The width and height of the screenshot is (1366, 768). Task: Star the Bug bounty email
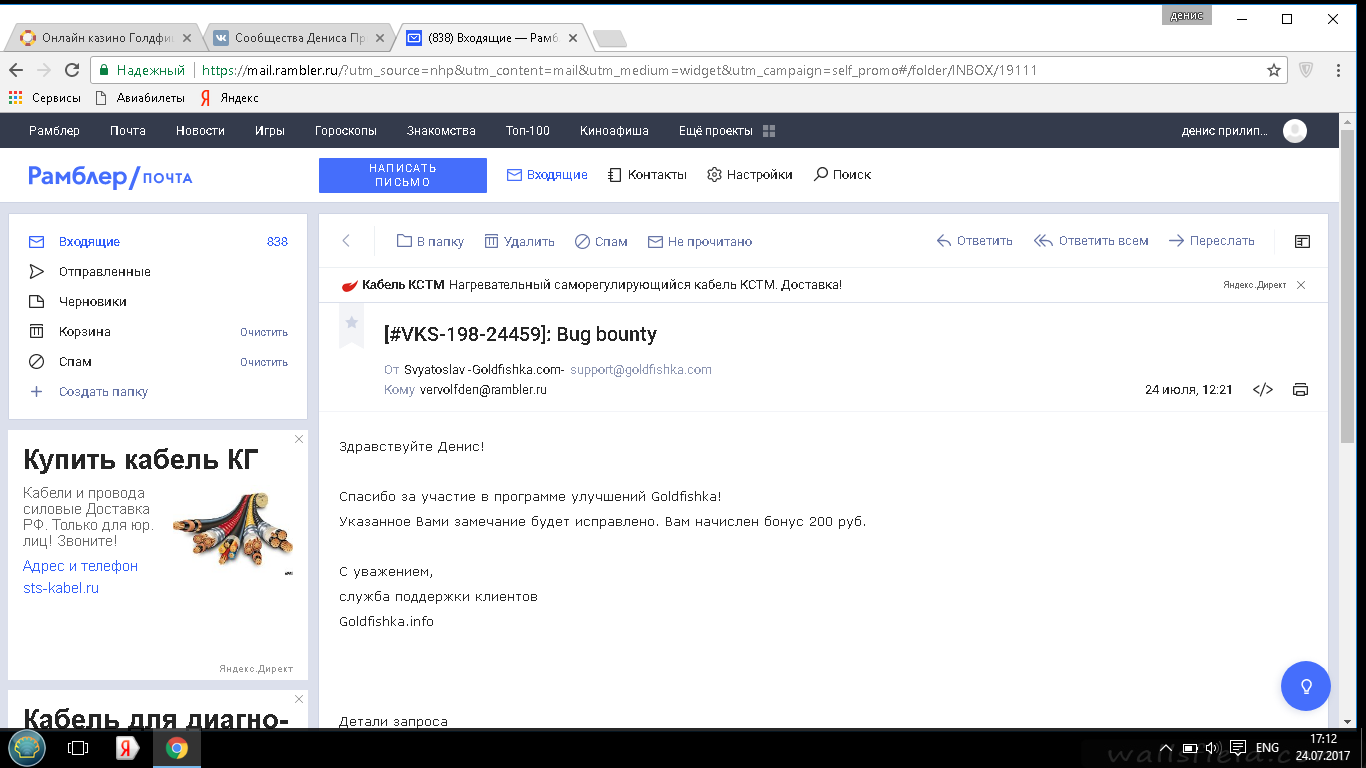[351, 324]
